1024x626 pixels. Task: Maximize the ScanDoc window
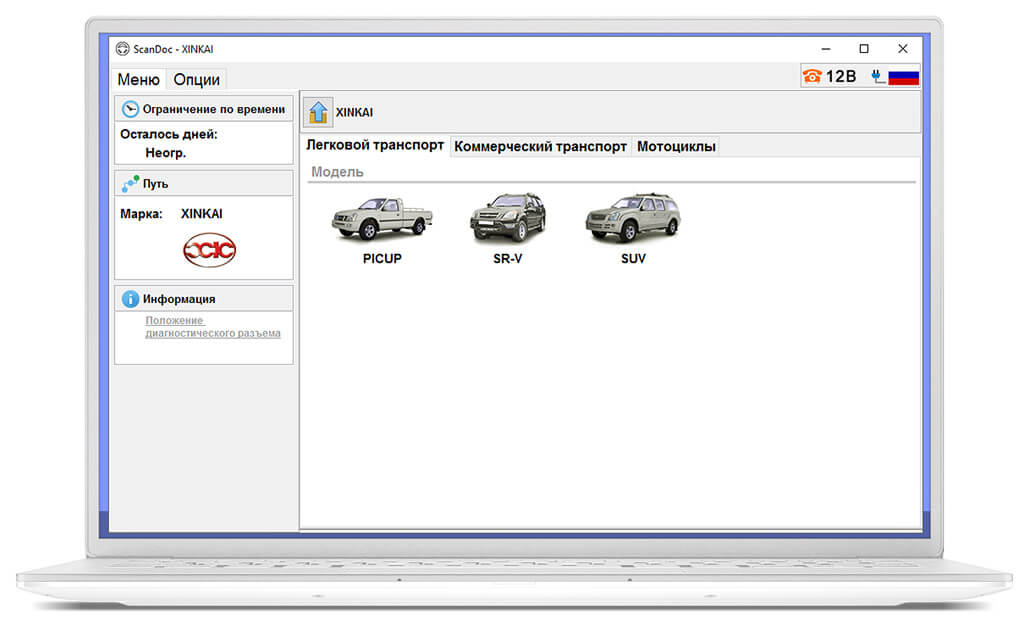point(864,49)
